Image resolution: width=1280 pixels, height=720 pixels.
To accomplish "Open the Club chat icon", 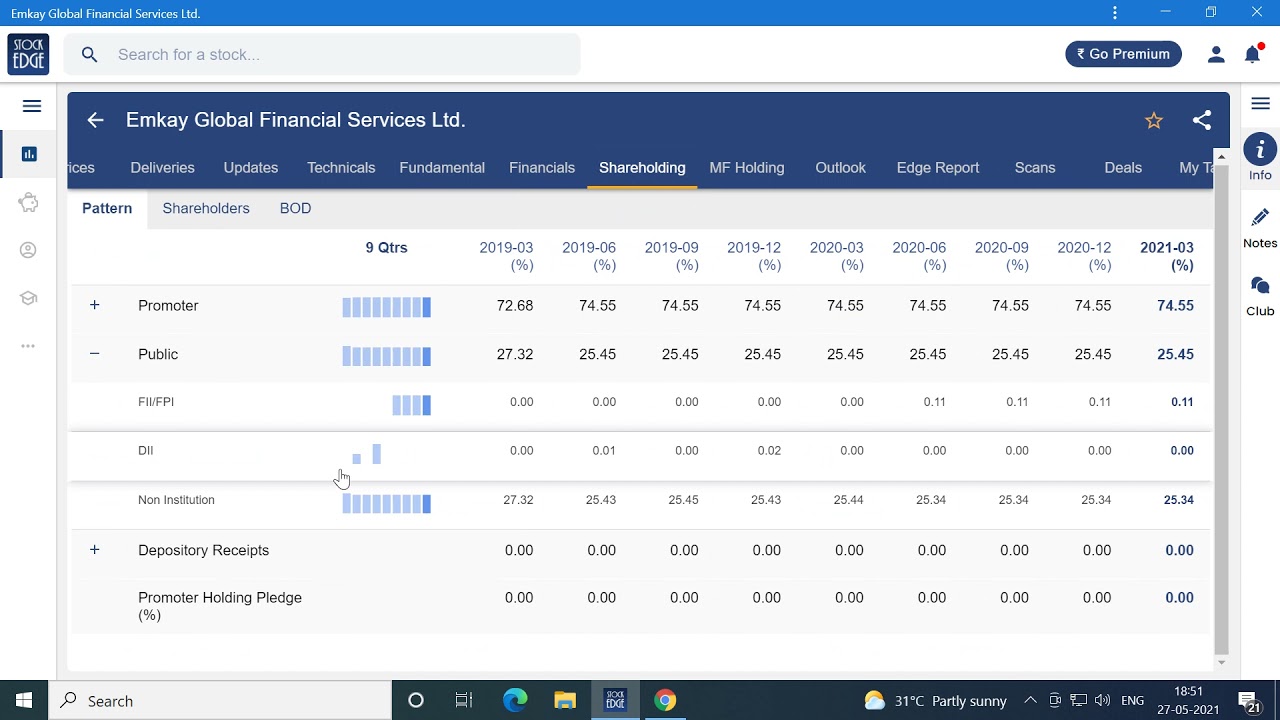I will (x=1260, y=286).
